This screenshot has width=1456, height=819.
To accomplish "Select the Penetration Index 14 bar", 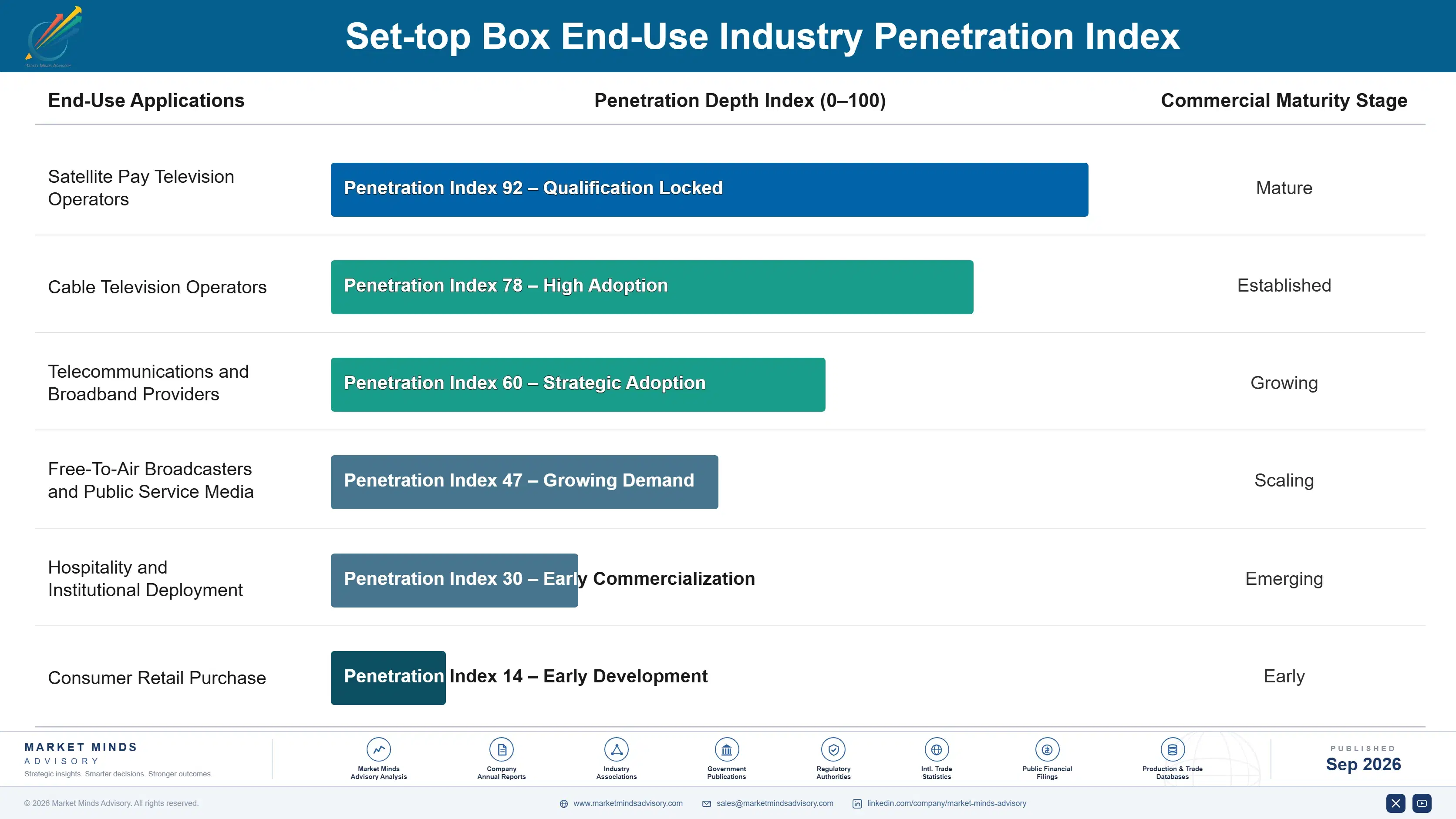I will [x=388, y=678].
